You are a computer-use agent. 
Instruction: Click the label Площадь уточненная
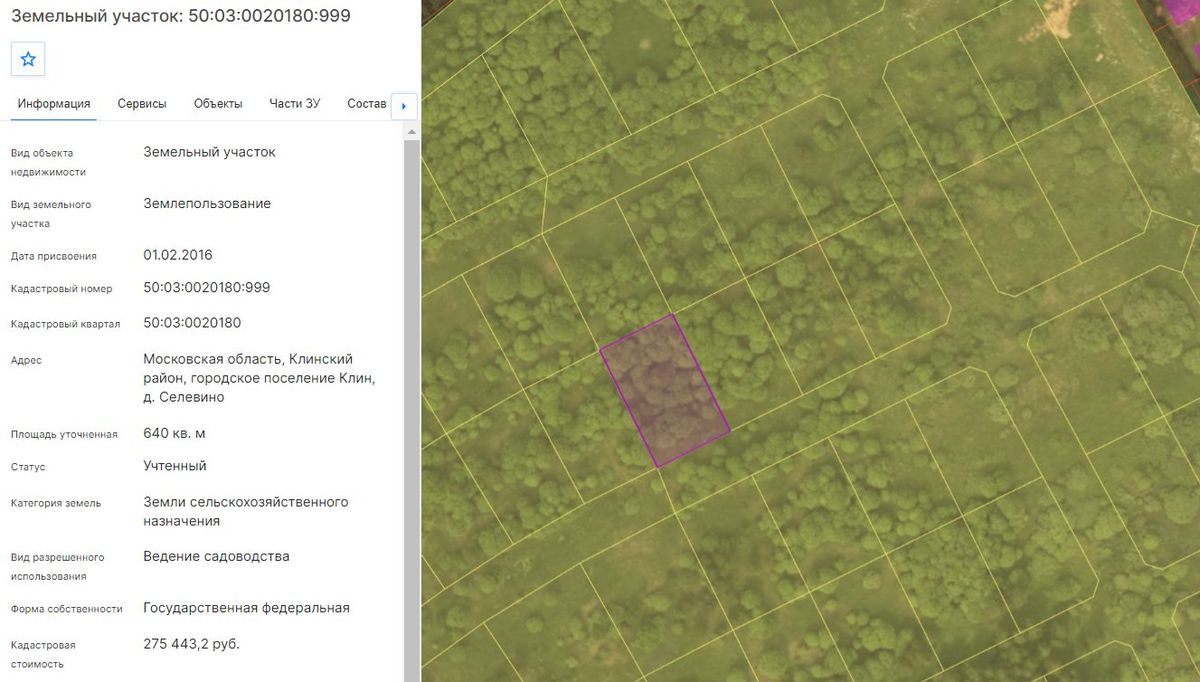tap(64, 435)
